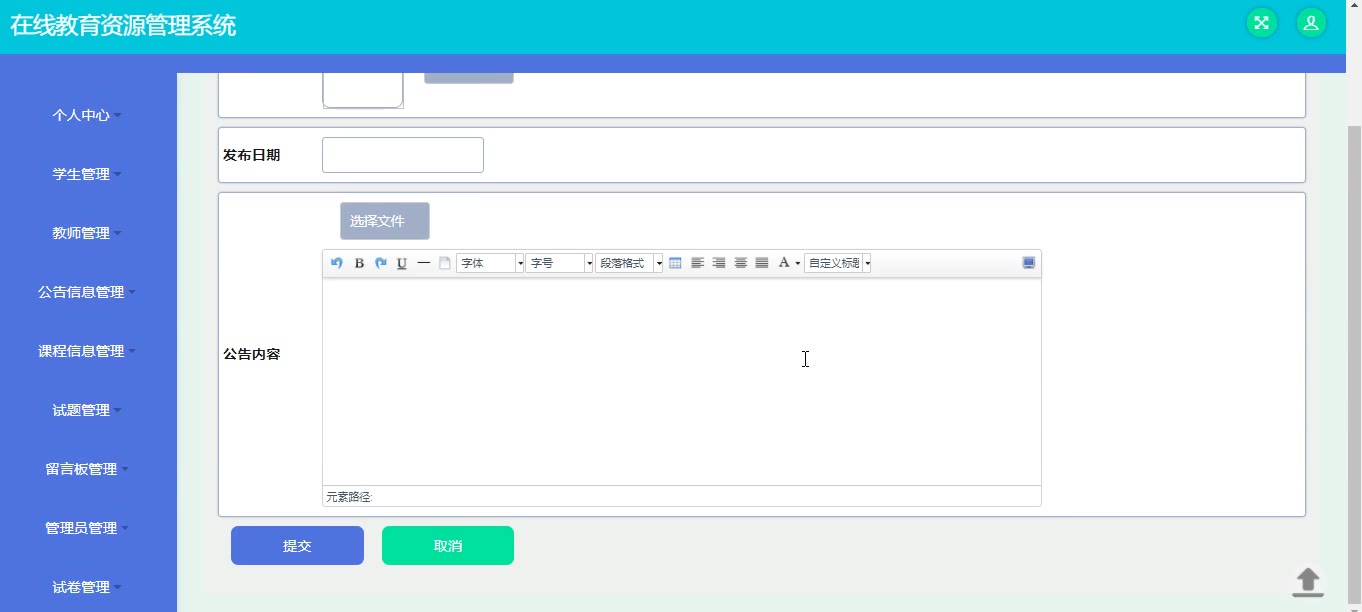Toggle editor fullscreen mode icon
The width and height of the screenshot is (1362, 612).
(x=1029, y=263)
